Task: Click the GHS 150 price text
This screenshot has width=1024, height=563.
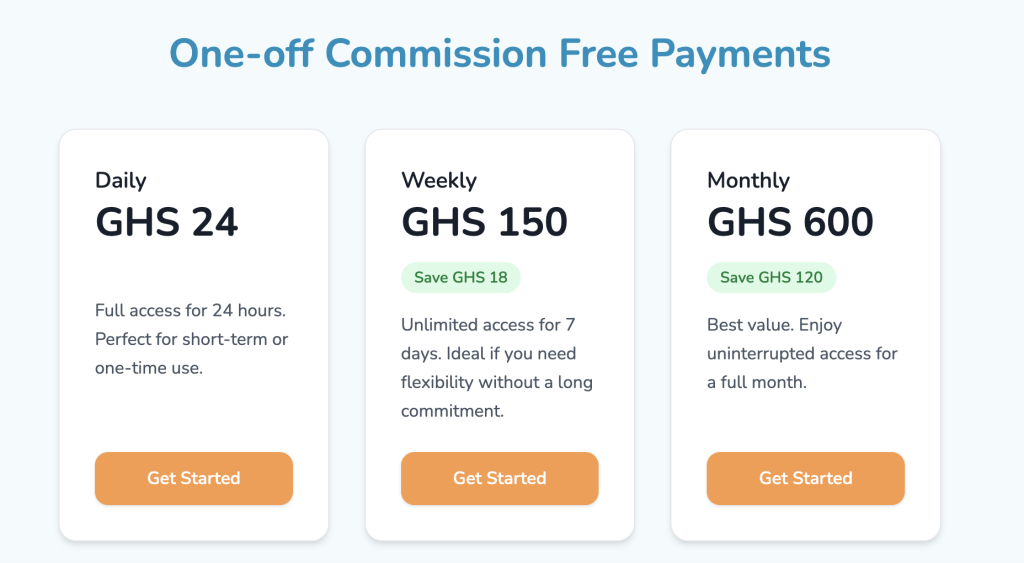Action: coord(484,222)
